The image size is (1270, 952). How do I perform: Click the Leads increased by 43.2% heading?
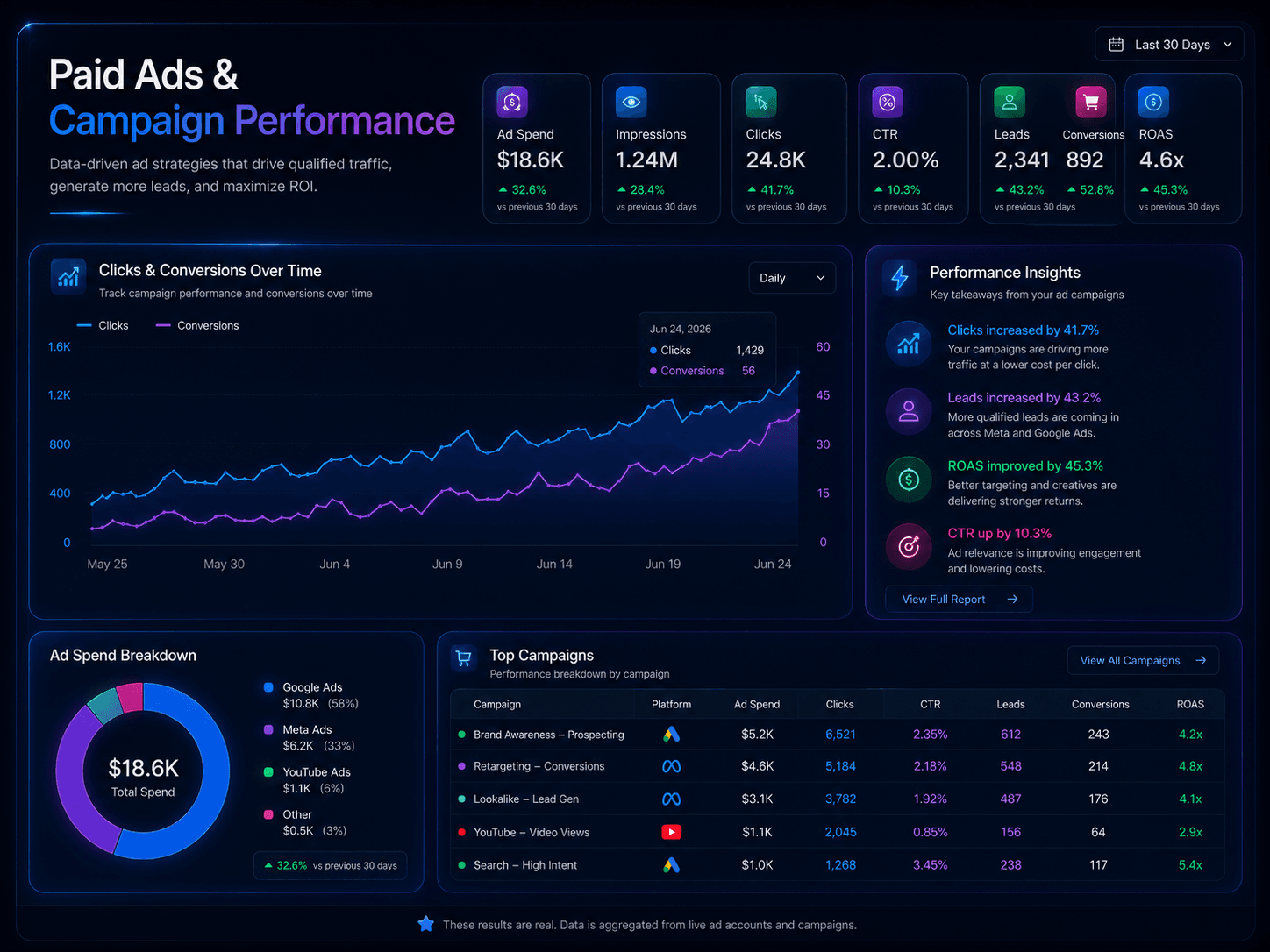point(1024,398)
